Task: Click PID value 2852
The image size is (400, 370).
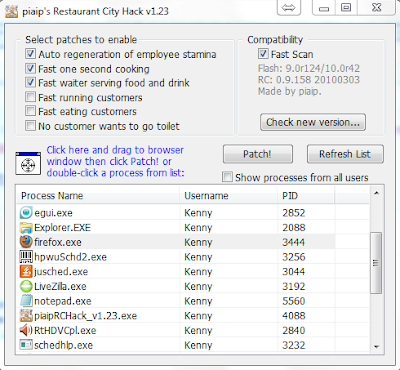Action: point(293,213)
